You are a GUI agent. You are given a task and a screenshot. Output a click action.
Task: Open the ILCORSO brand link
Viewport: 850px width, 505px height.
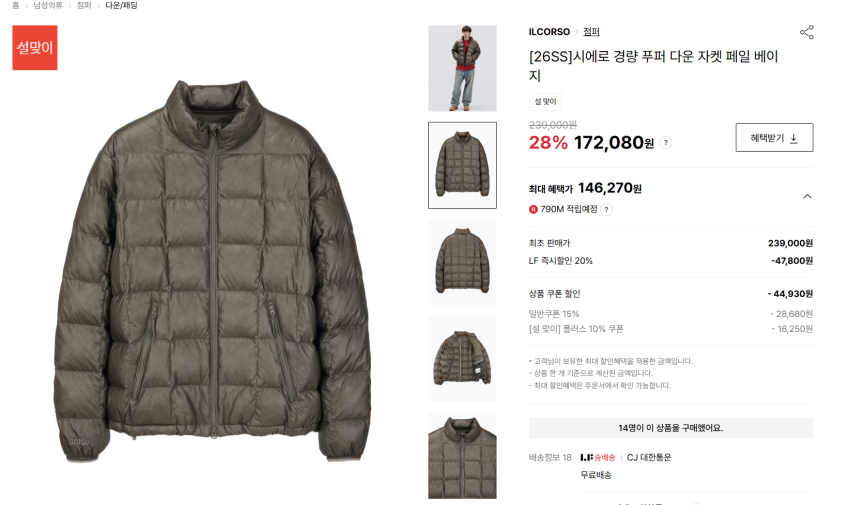(549, 32)
